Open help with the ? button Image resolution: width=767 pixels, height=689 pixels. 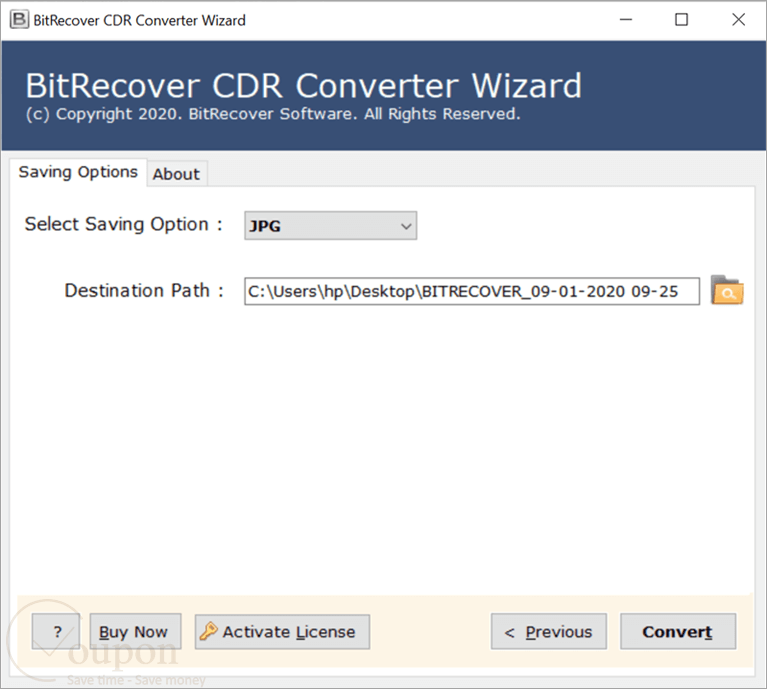click(56, 632)
